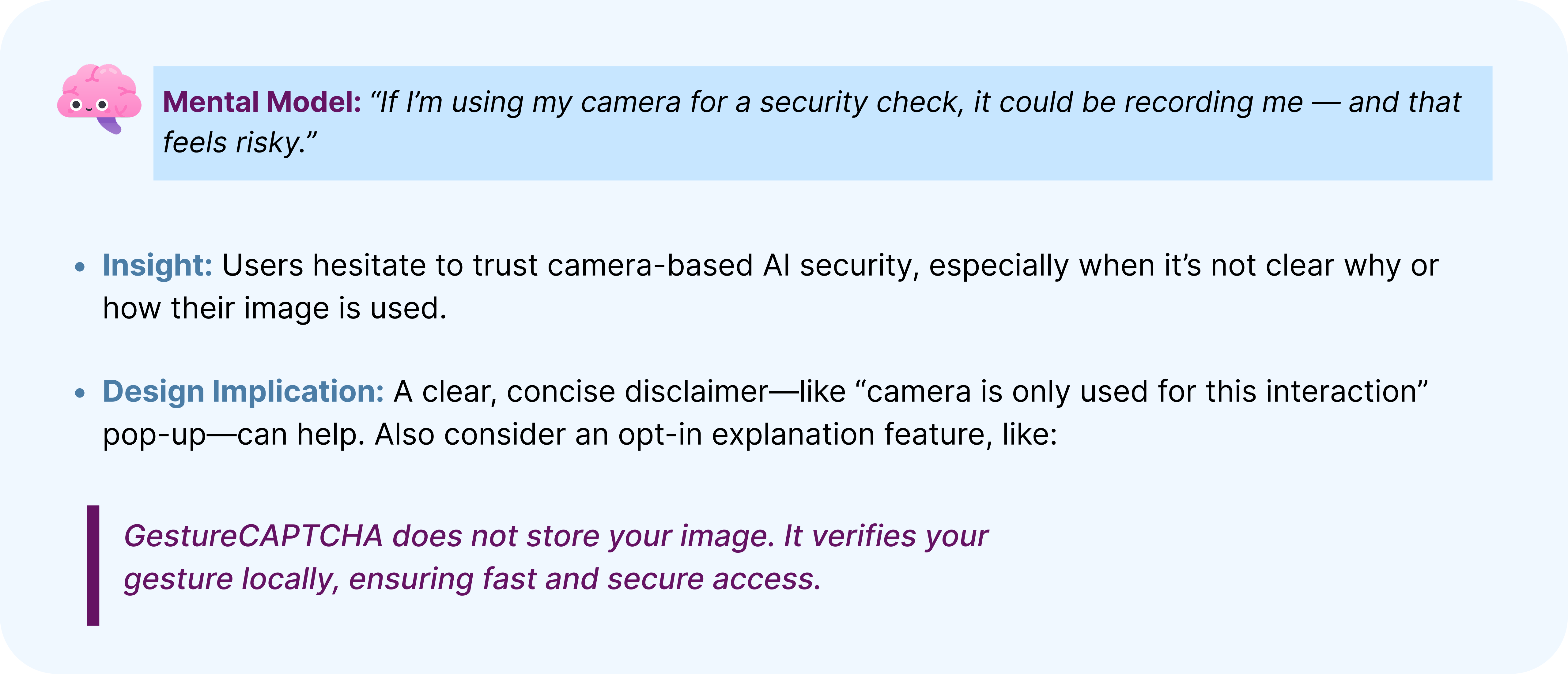The width and height of the screenshot is (1568, 674).
Task: Click the word "GestureCAPTCHA" in the blockquote
Action: pos(253,537)
